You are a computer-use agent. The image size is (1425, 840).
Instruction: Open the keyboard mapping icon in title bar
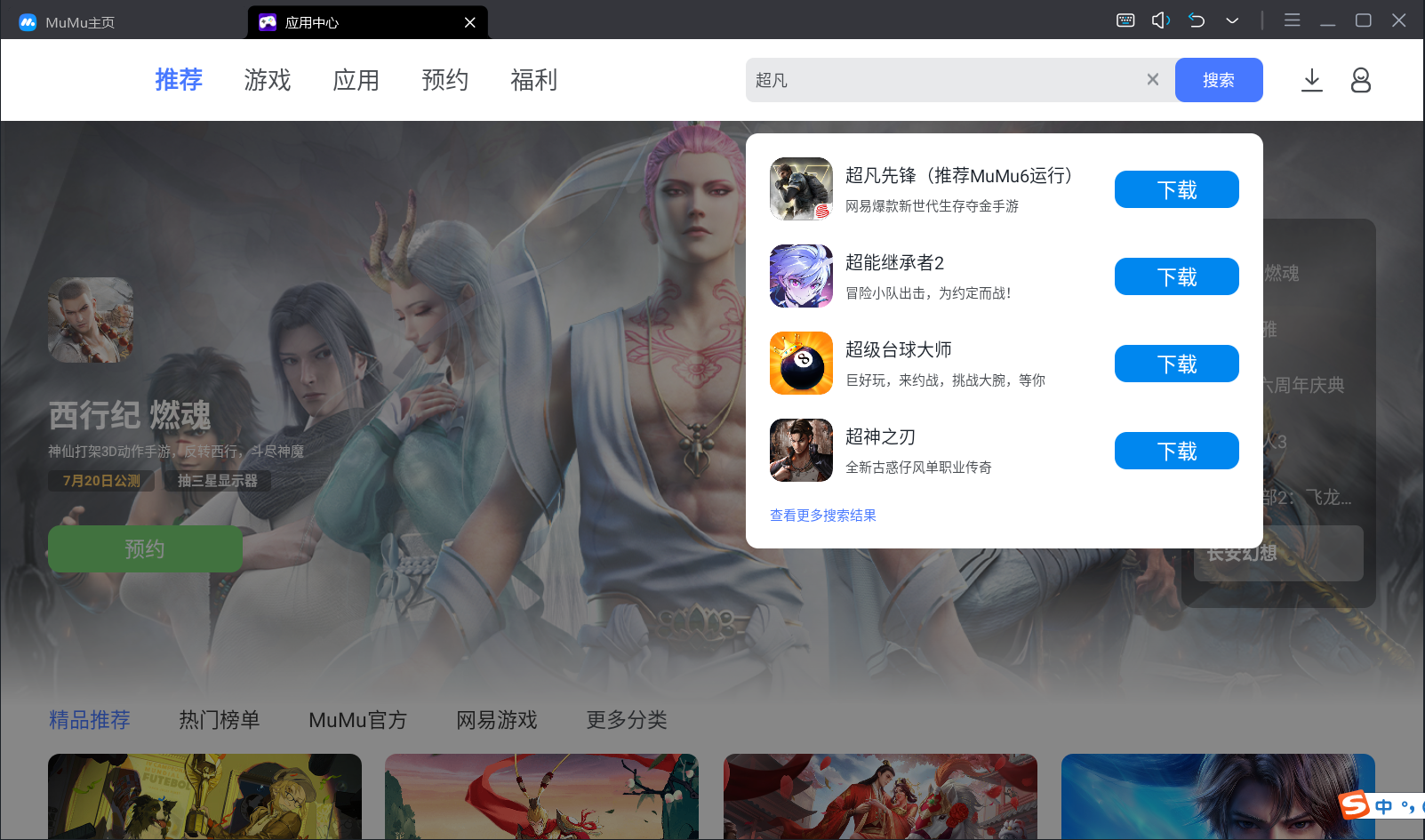(1125, 20)
